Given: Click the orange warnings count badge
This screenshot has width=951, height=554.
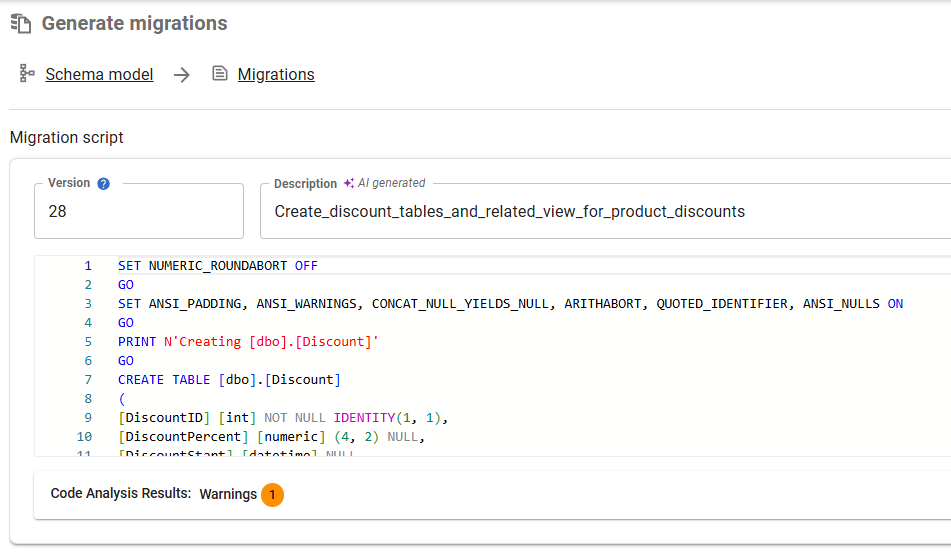Looking at the screenshot, I should pos(272,495).
